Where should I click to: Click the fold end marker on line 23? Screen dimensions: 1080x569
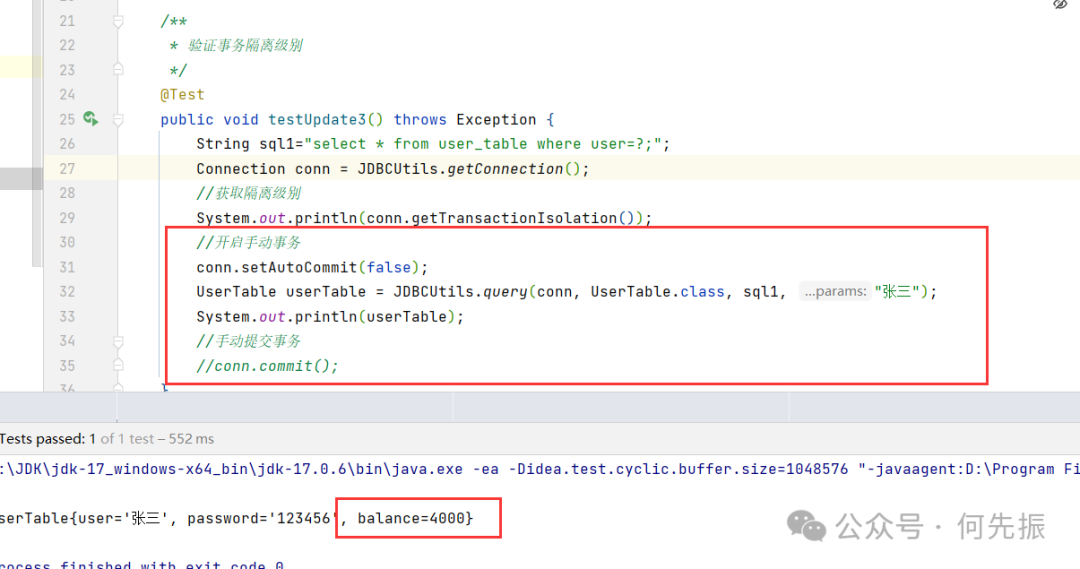tap(118, 70)
